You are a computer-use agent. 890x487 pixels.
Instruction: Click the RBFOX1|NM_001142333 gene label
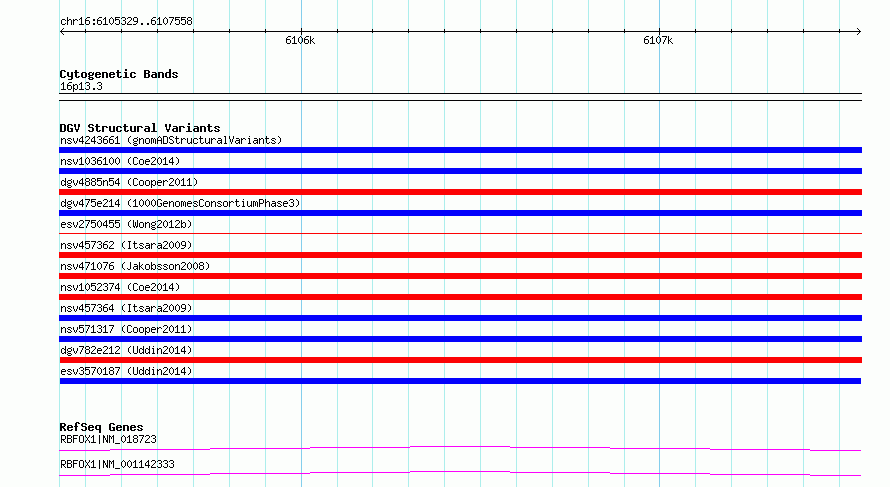pos(117,464)
